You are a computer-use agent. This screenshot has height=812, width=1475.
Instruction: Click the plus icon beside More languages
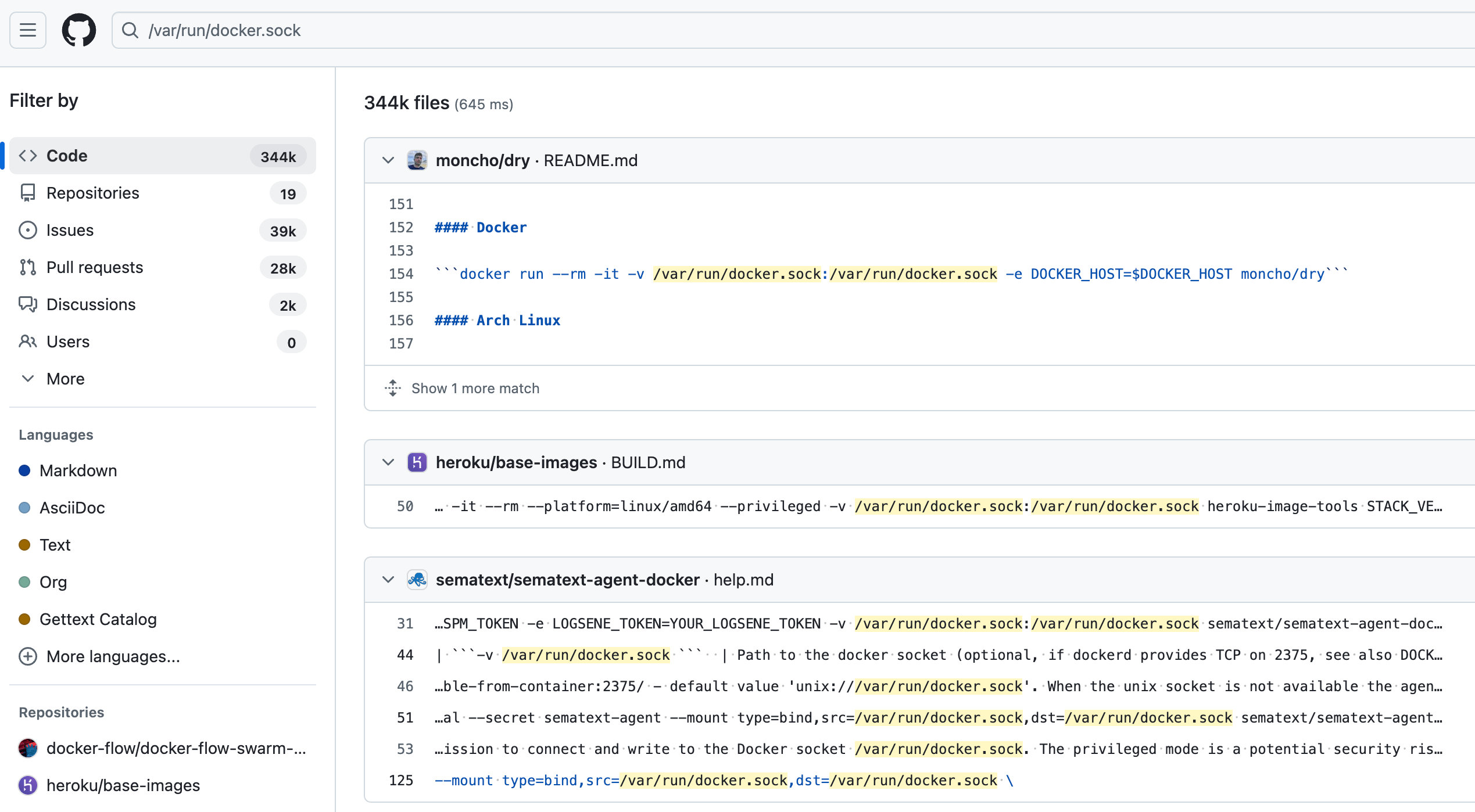pos(28,656)
